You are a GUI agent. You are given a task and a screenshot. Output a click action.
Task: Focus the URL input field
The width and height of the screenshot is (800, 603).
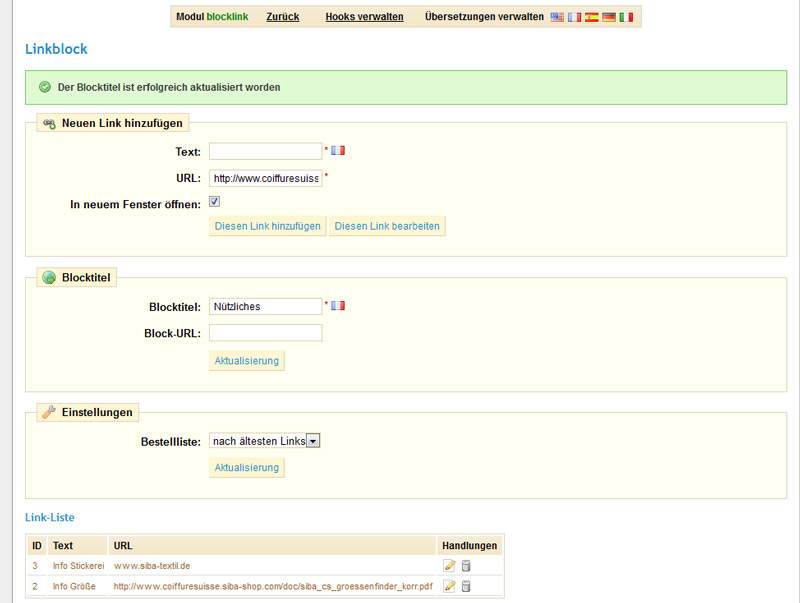point(265,178)
